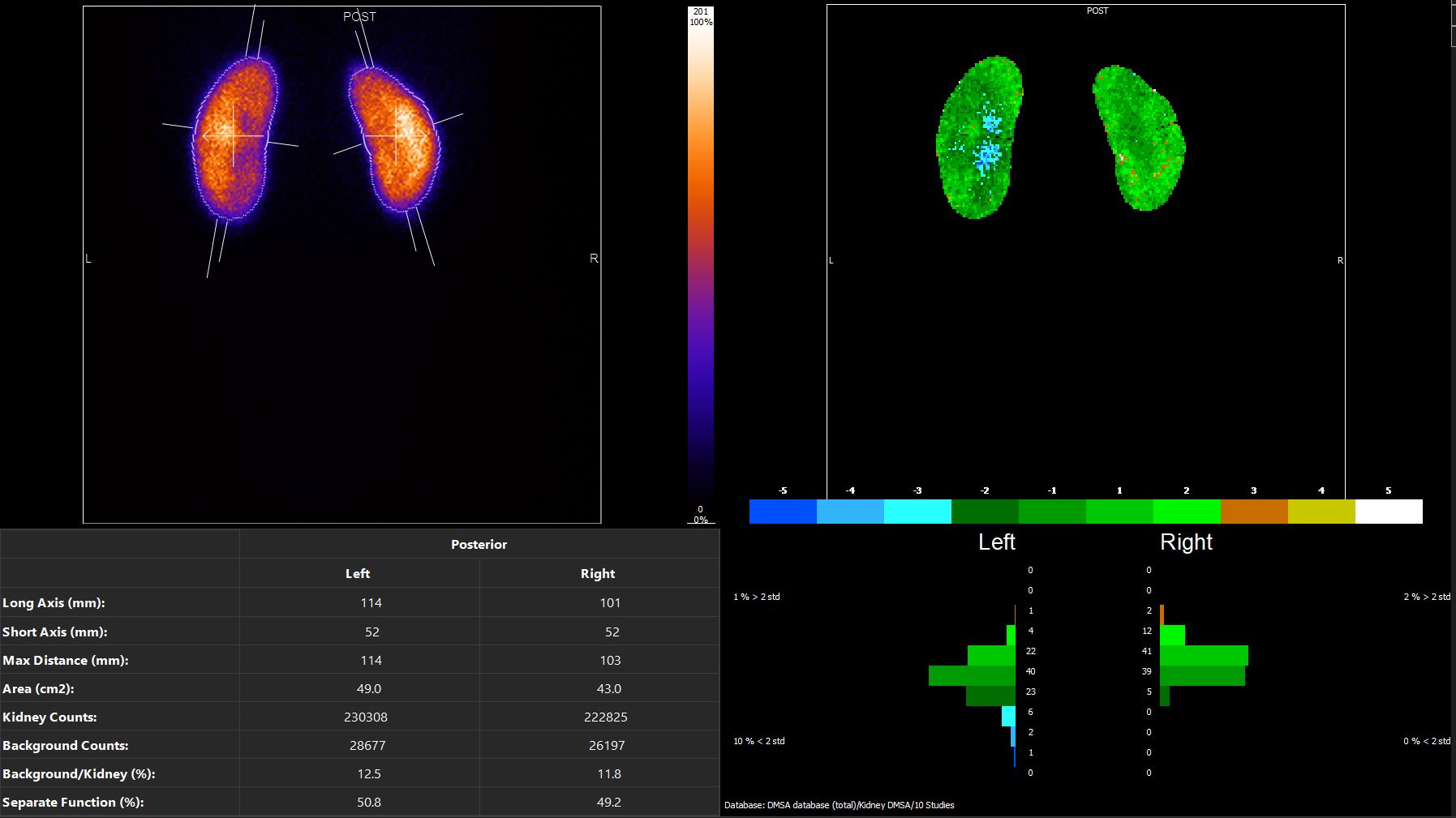This screenshot has height=818, width=1456.
Task: Select left kidney counts 230308
Action: tap(366, 717)
